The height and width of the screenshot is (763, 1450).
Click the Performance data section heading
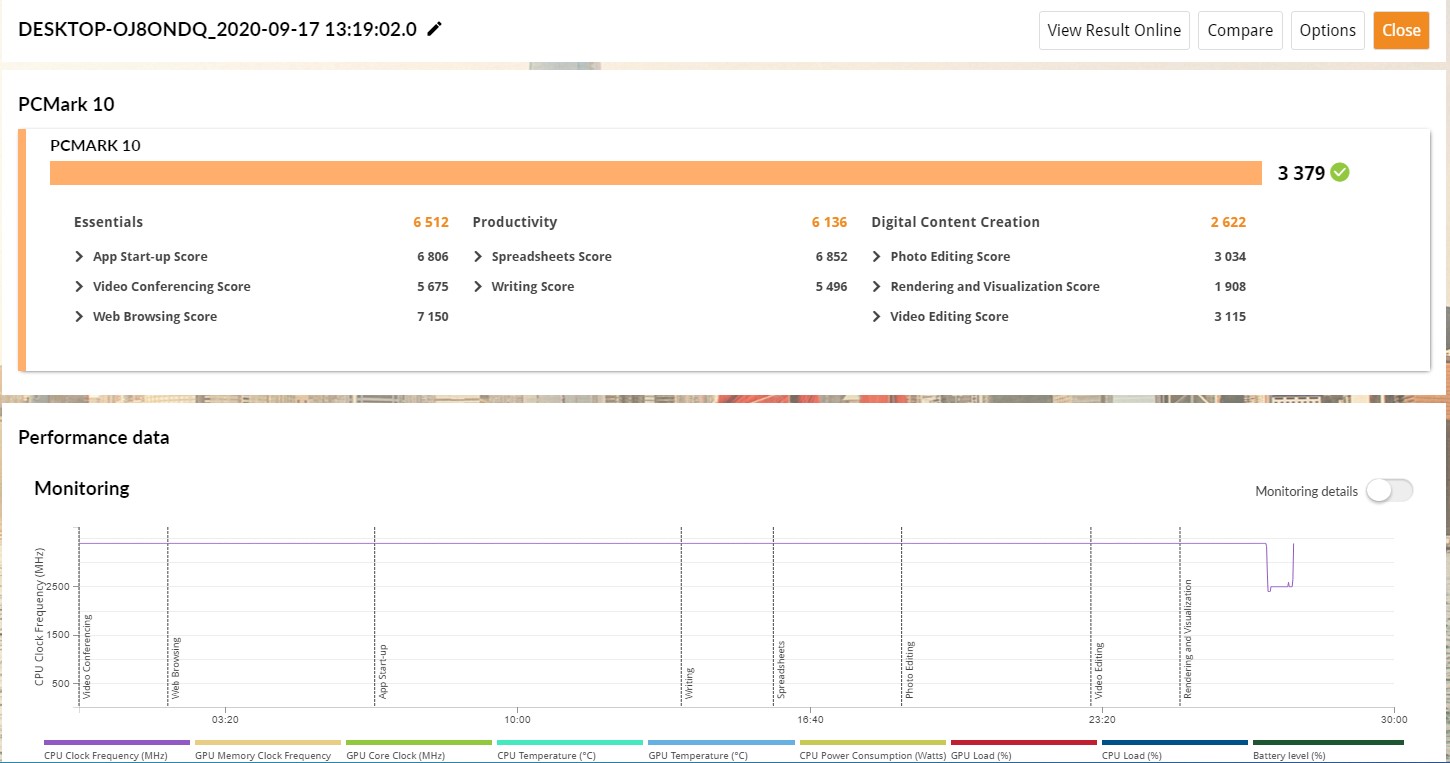94,438
